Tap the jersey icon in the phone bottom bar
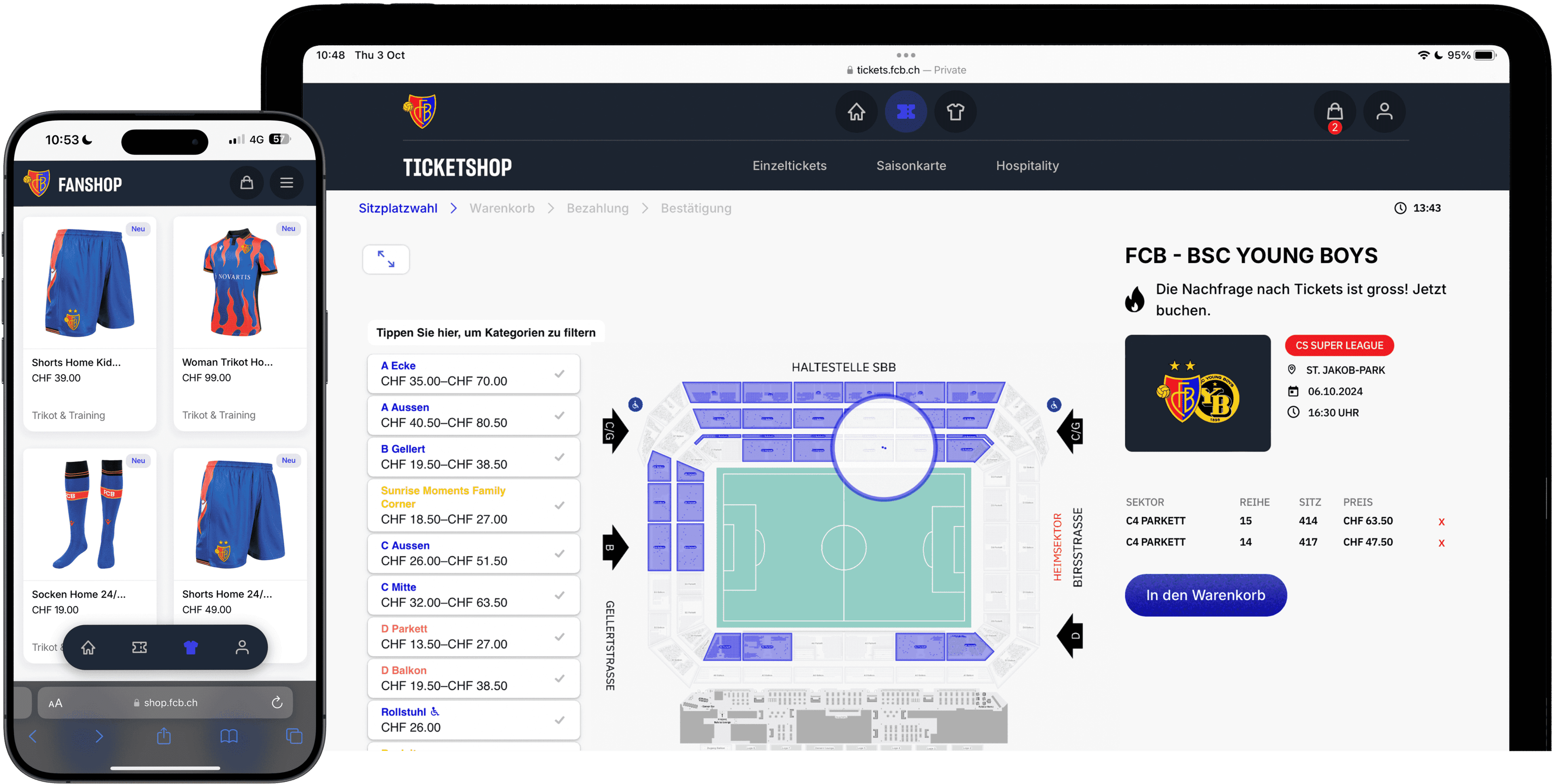1552x784 pixels. (x=190, y=647)
